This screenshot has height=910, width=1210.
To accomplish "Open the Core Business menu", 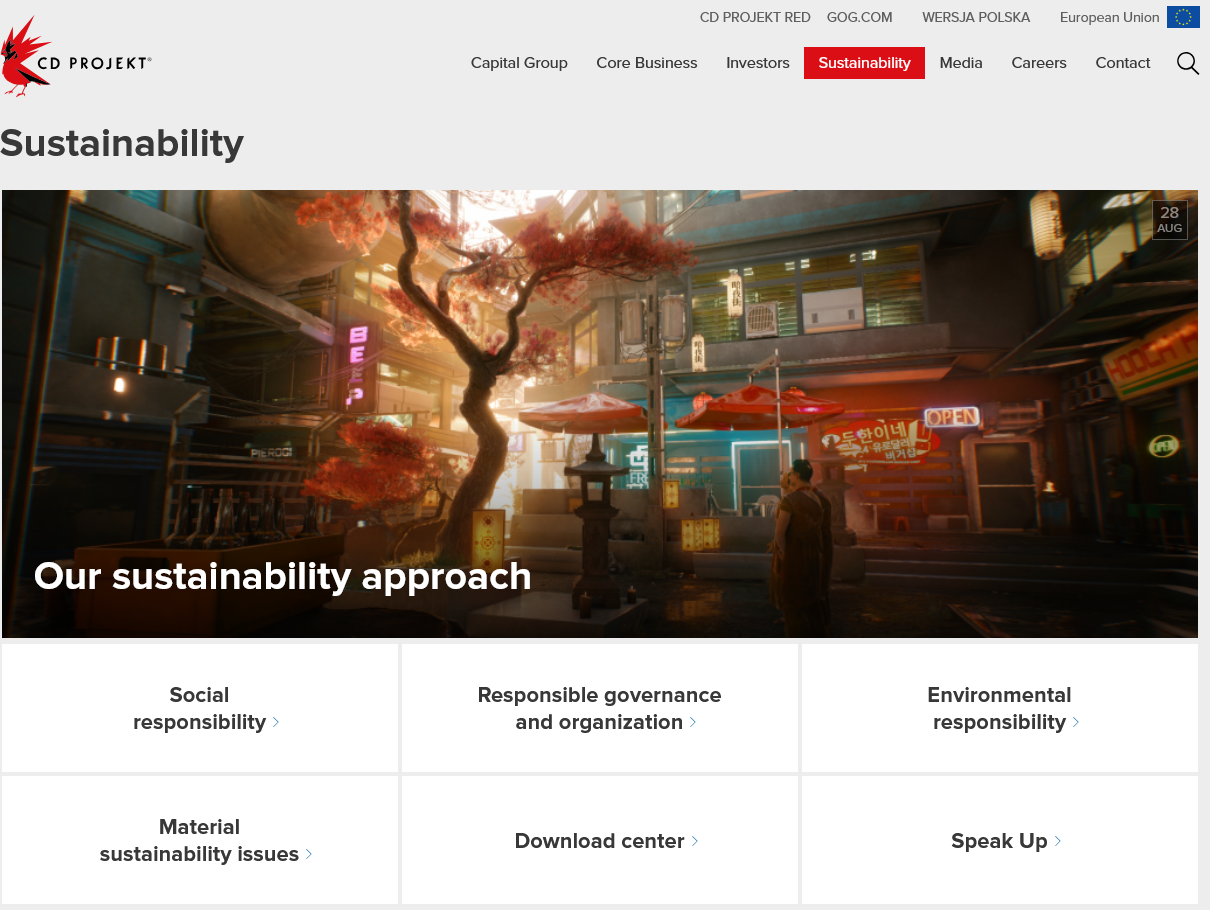I will point(647,63).
